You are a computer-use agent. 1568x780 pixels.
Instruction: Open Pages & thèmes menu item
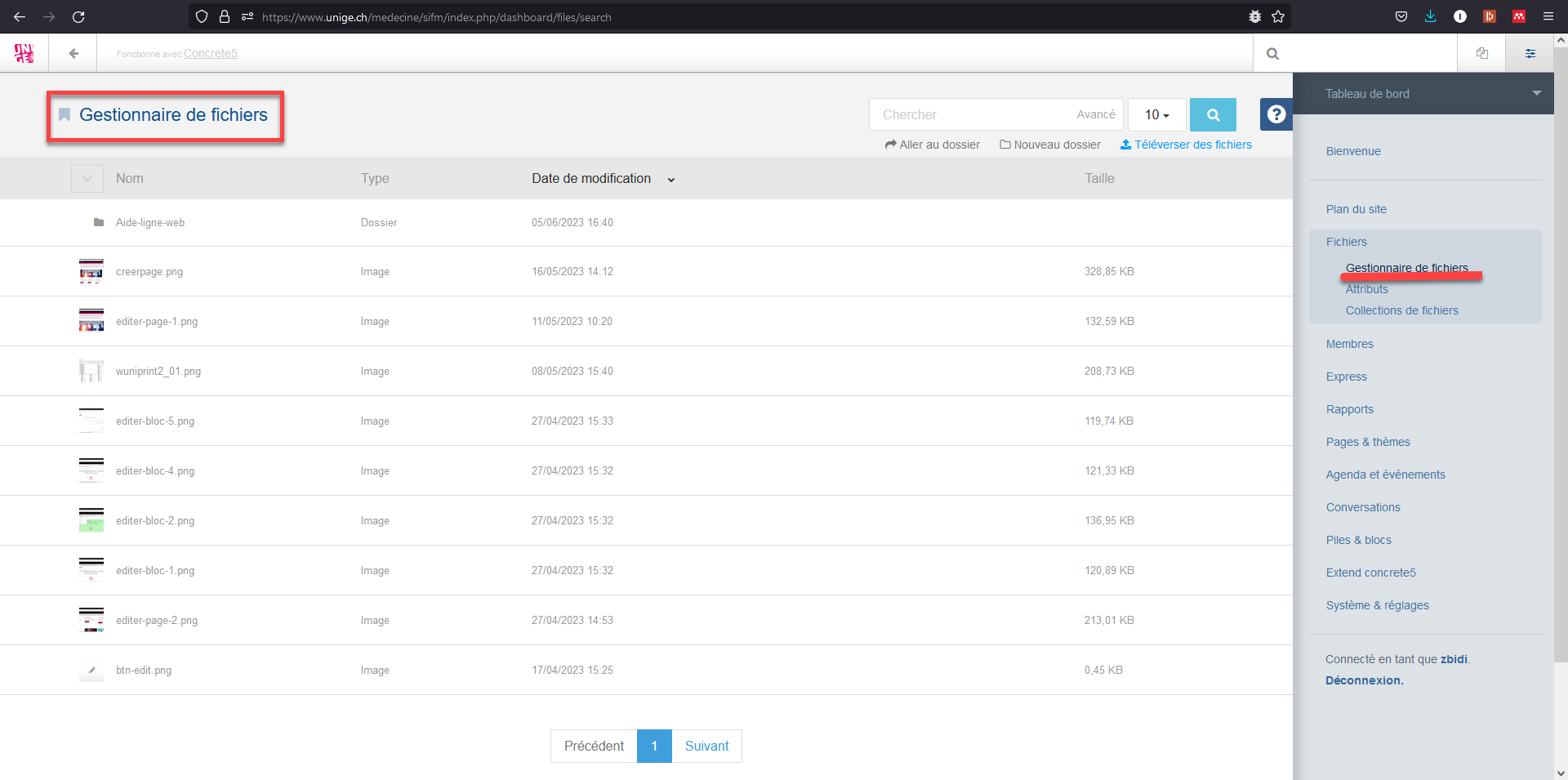pyautogui.click(x=1368, y=442)
